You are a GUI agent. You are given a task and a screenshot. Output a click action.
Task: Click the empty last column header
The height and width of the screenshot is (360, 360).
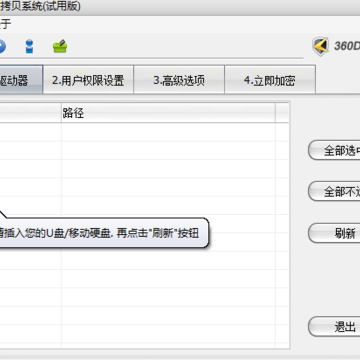coord(282,113)
